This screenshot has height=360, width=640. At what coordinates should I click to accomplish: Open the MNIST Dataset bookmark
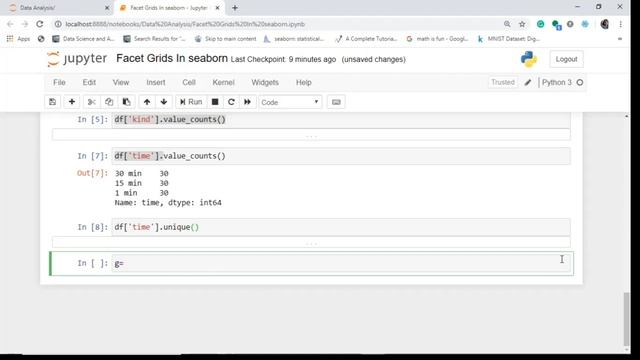[x=509, y=39]
